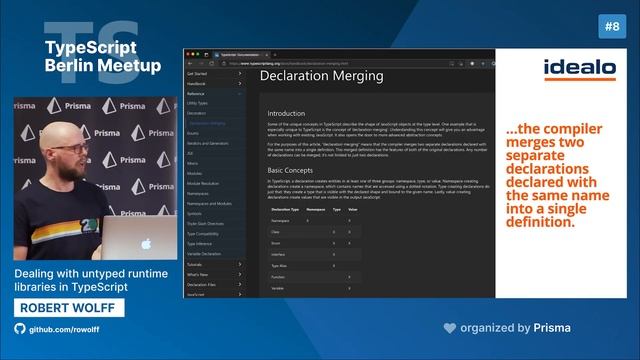The height and width of the screenshot is (360, 640).
Task: Click the site info icon before the URL
Action: (x=224, y=64)
